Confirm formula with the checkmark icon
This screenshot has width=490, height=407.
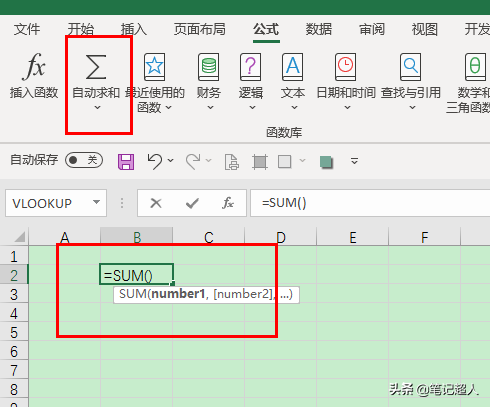click(x=192, y=203)
